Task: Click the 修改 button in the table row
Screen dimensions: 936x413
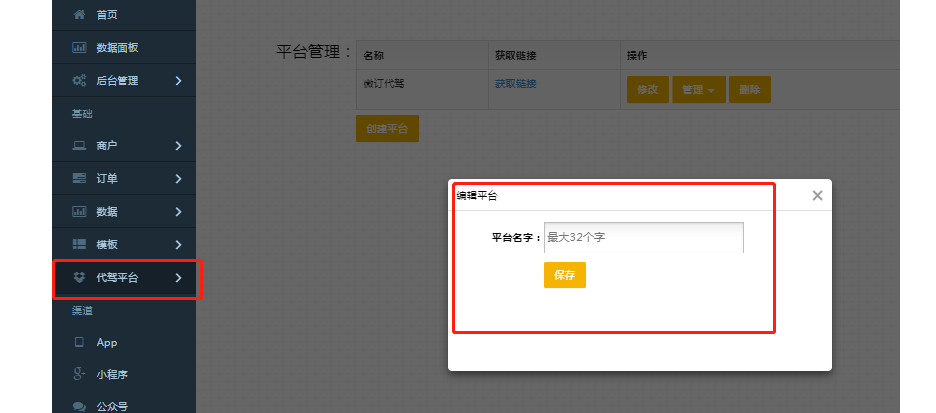Action: (647, 90)
